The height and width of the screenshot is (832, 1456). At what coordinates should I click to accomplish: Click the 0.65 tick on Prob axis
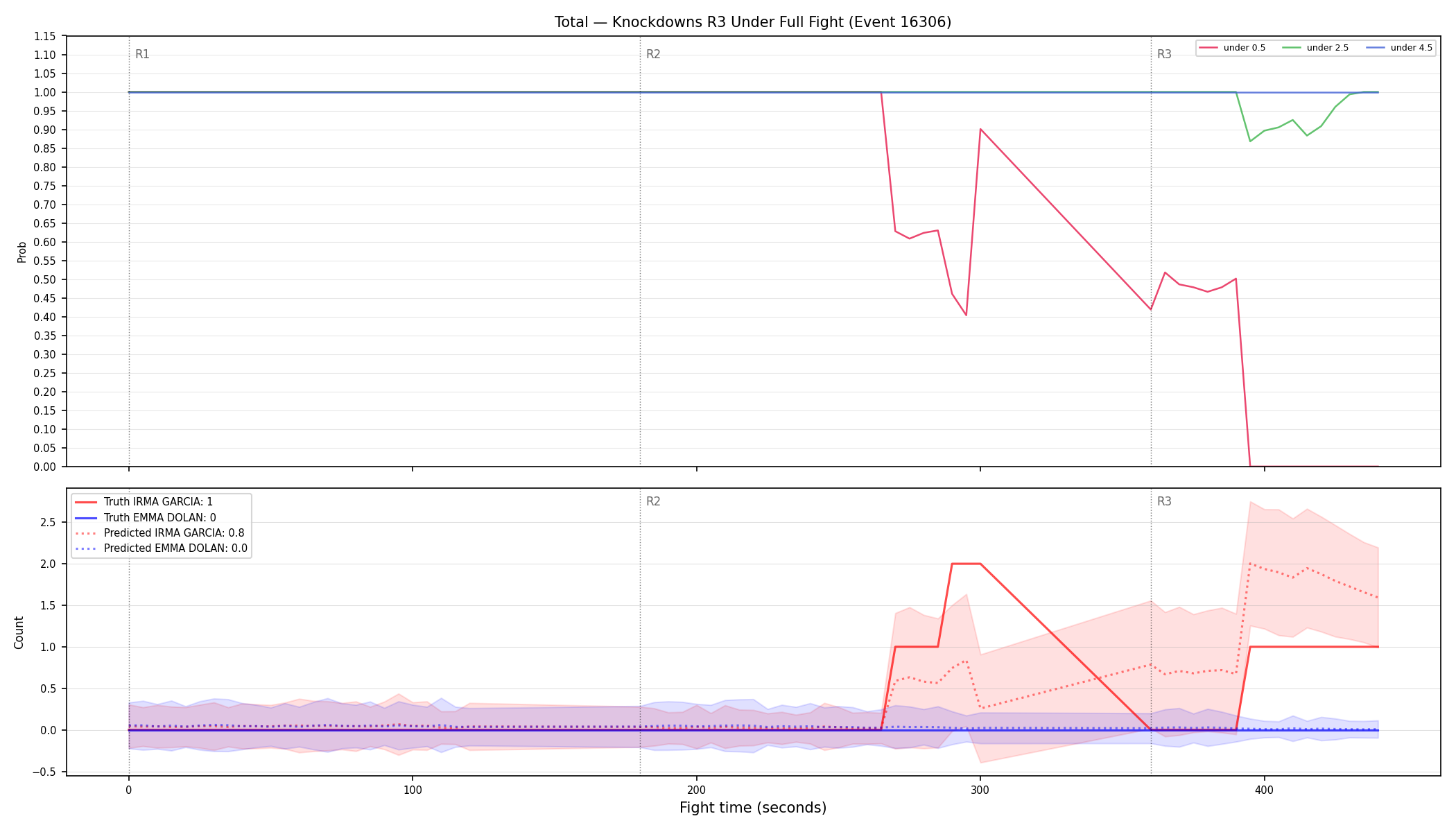point(44,223)
